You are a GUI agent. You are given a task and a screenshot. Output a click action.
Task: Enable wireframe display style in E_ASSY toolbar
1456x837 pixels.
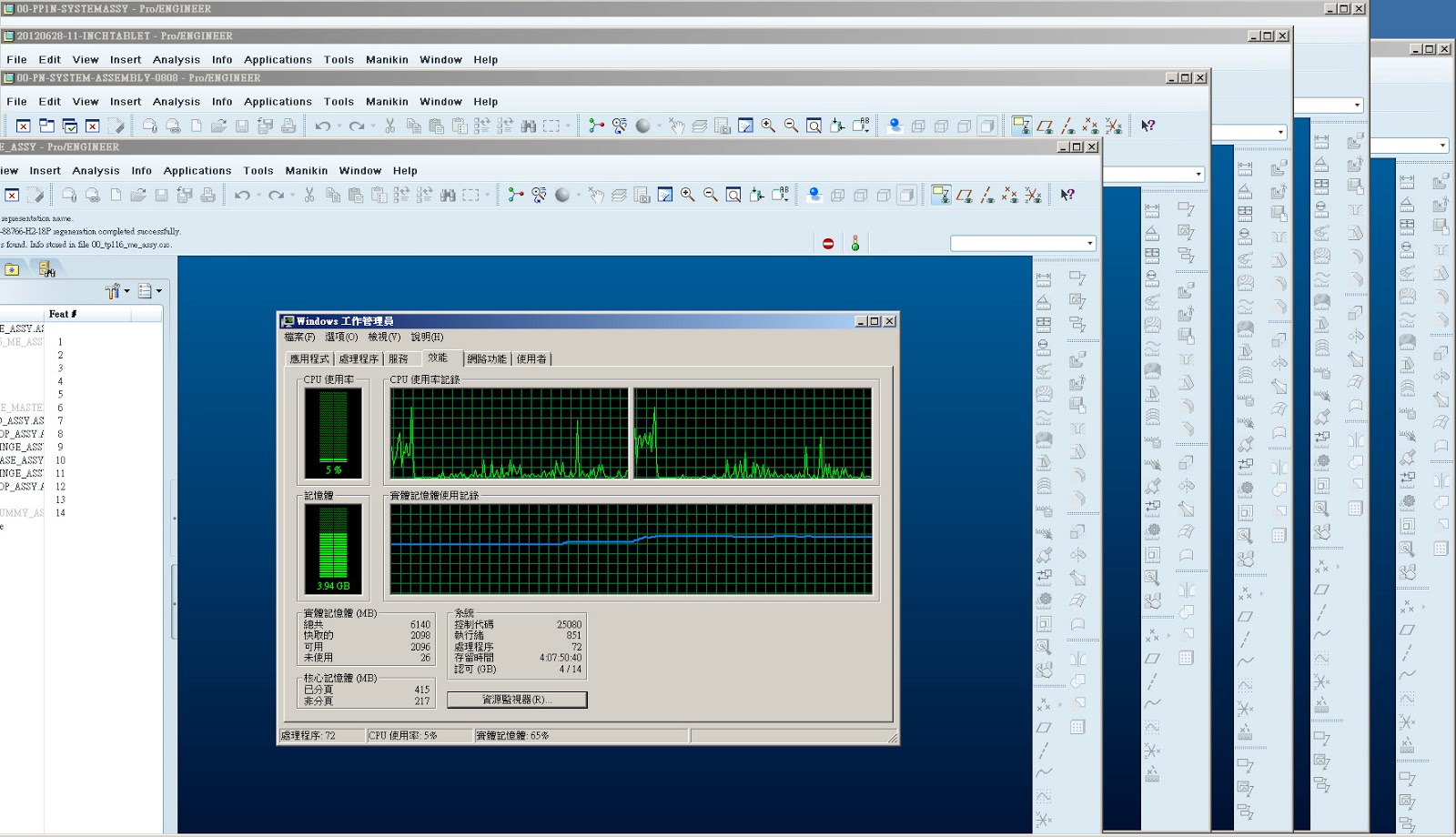[837, 195]
